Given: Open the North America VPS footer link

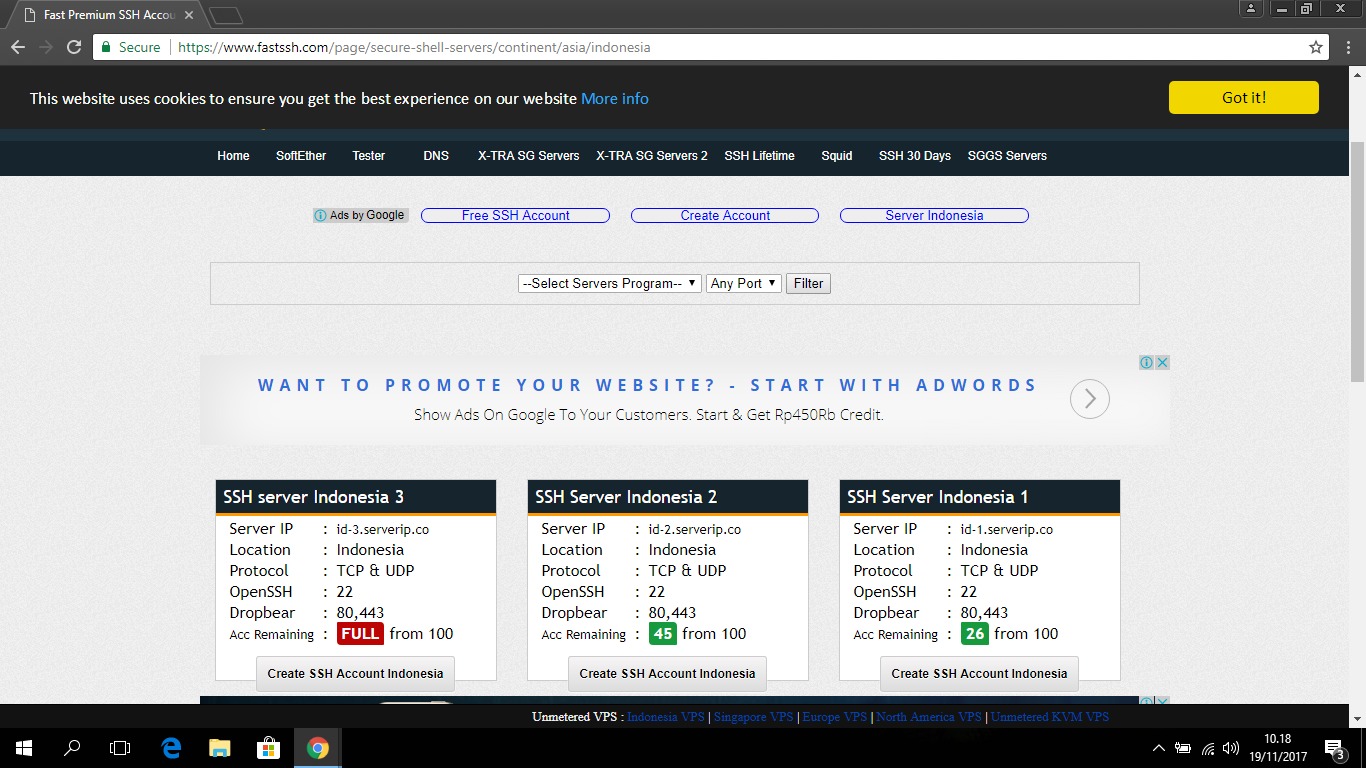Looking at the screenshot, I should pyautogui.click(x=929, y=717).
